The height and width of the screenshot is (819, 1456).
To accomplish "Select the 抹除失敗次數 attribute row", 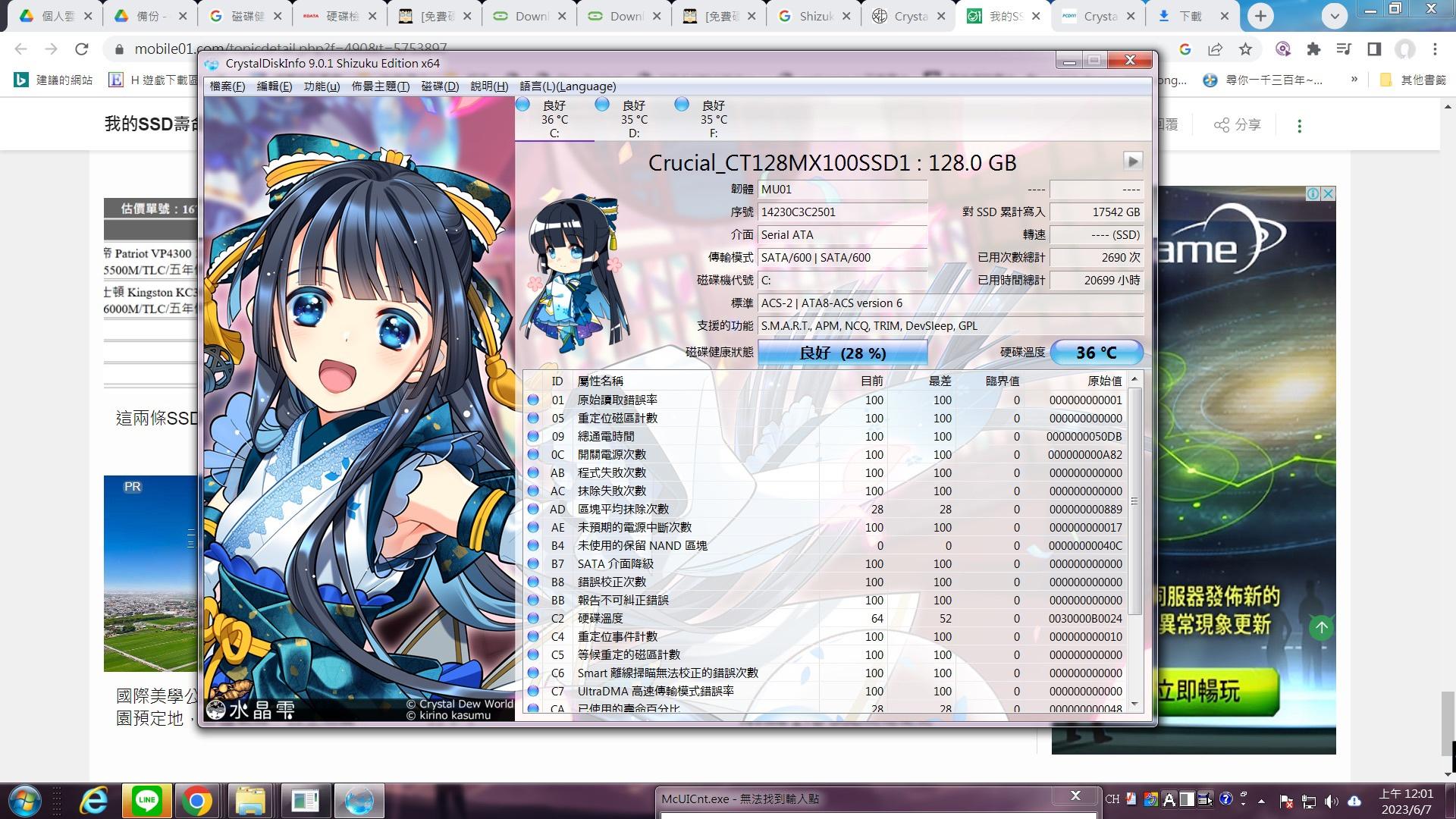I will (825, 491).
